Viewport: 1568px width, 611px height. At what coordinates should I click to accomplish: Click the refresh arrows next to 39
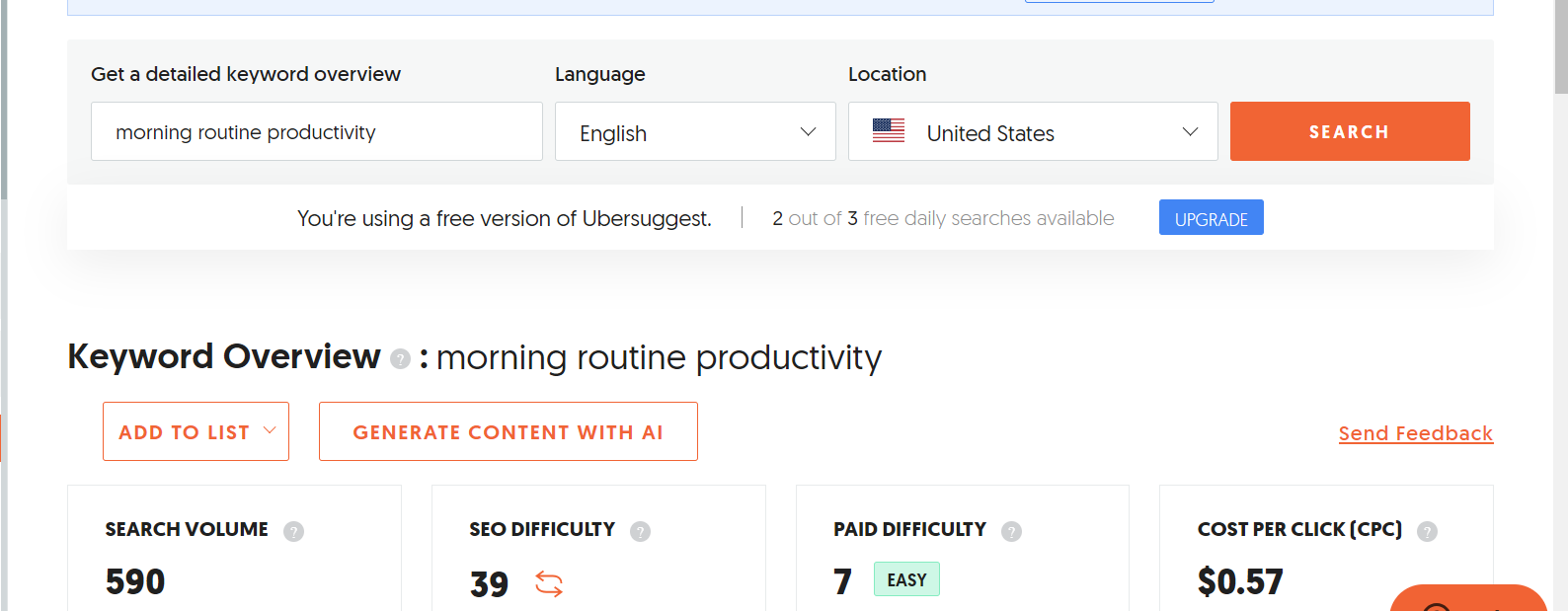[549, 584]
